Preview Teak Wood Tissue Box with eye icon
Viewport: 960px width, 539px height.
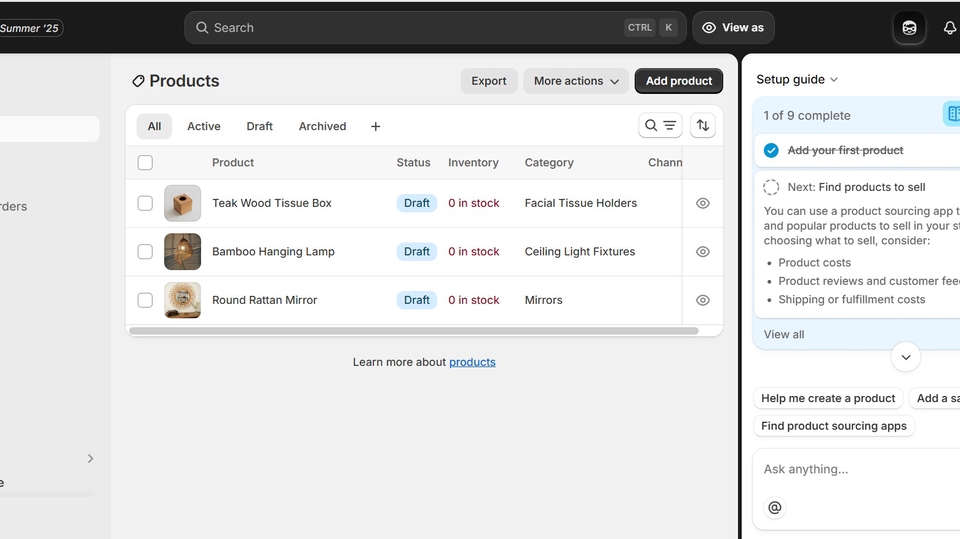coord(703,203)
